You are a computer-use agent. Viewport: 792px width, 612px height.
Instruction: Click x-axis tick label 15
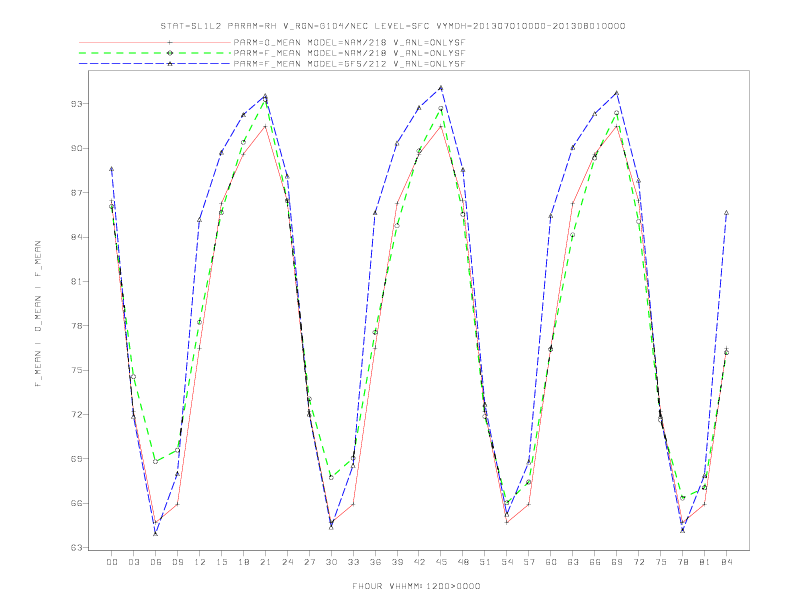(221, 562)
